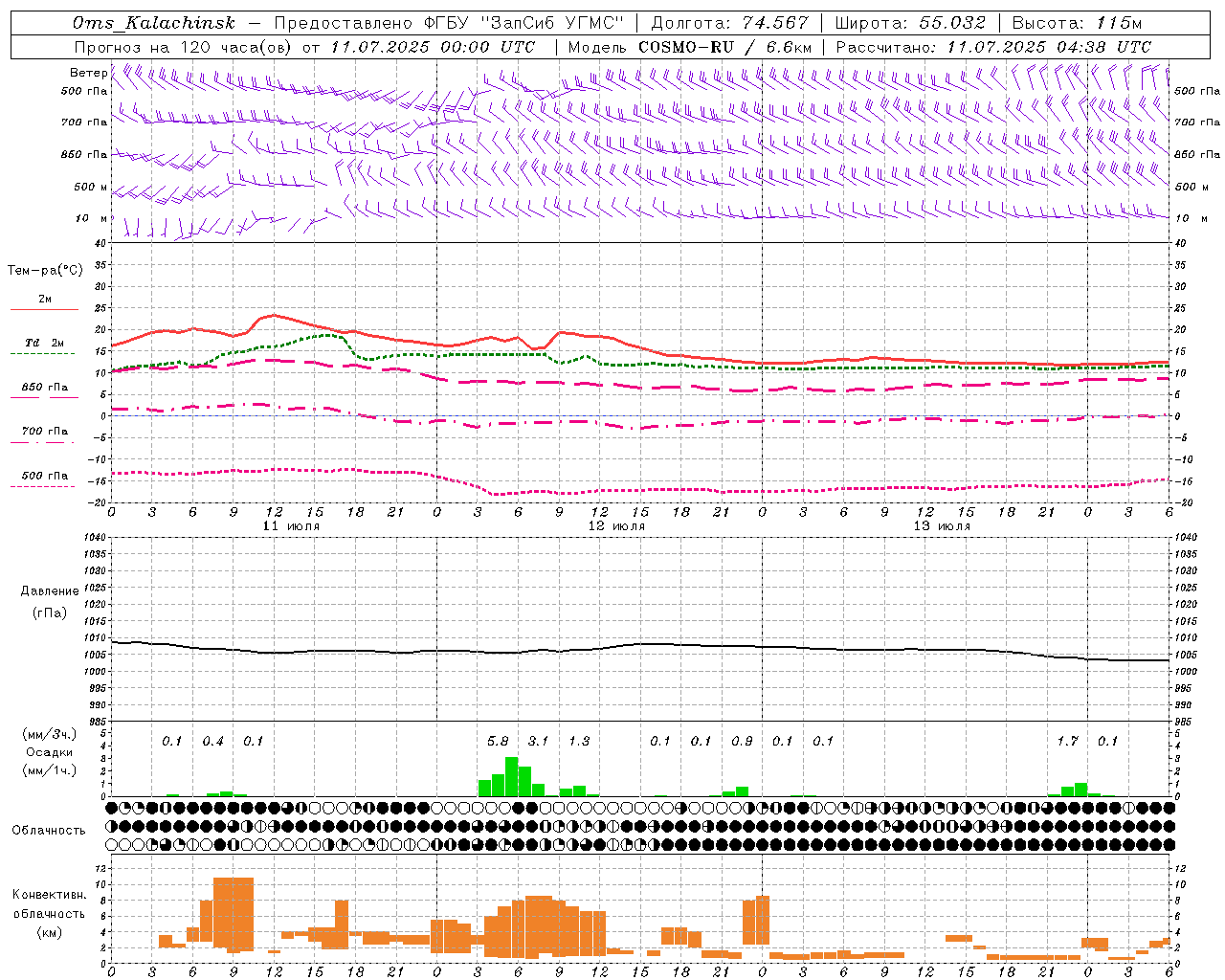This screenshot has height=980, width=1225.
Task: Click the '(гПа)' pressure unit label
Action: [49, 613]
